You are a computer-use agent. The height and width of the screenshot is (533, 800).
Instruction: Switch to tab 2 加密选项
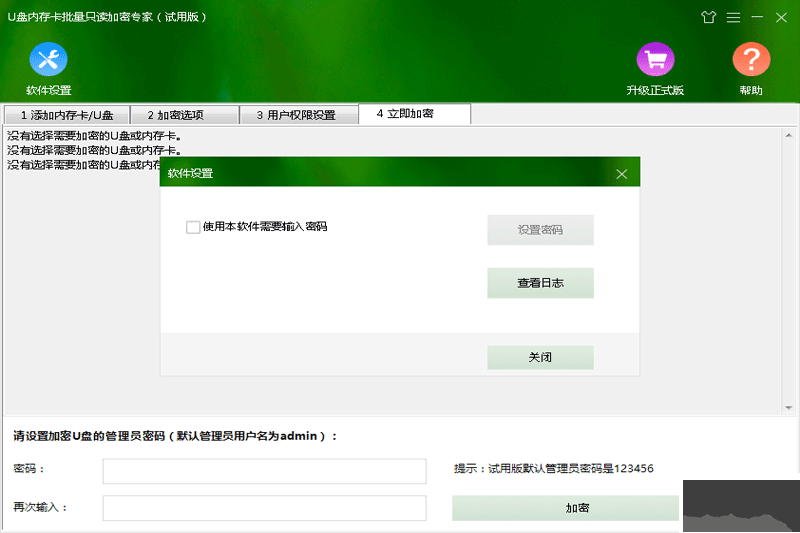tap(185, 115)
